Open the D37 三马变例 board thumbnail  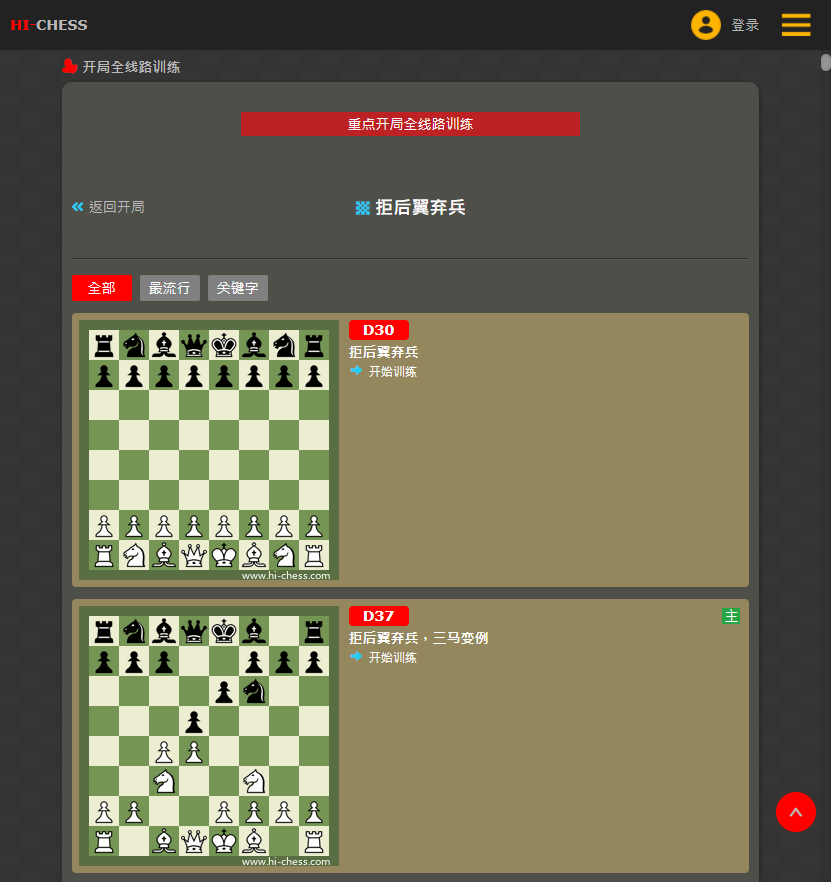[209, 736]
